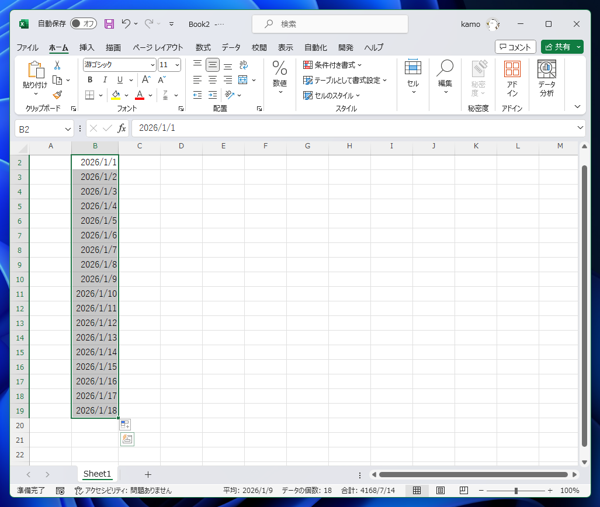Screen dimensions: 600x507
Task: Align text right
Action: (x=228, y=80)
